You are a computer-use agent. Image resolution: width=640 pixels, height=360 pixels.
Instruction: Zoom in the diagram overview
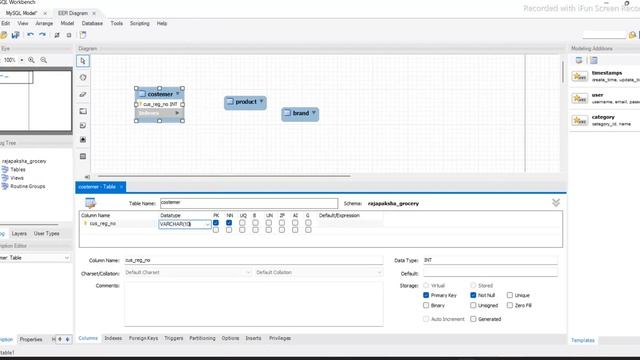(31, 60)
